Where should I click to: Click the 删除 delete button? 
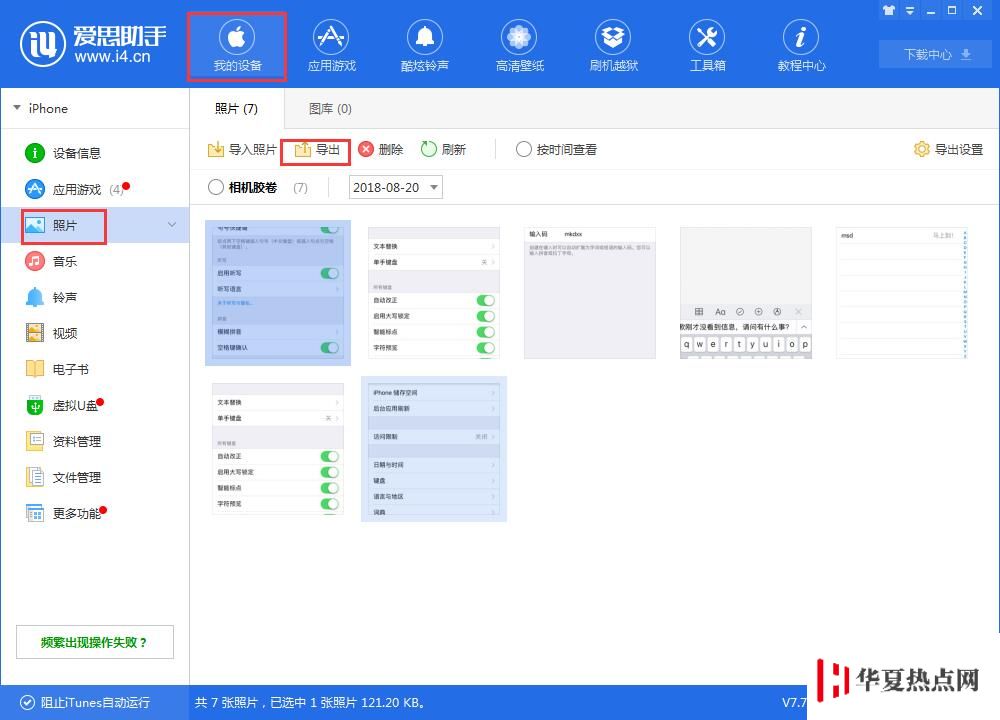[381, 150]
